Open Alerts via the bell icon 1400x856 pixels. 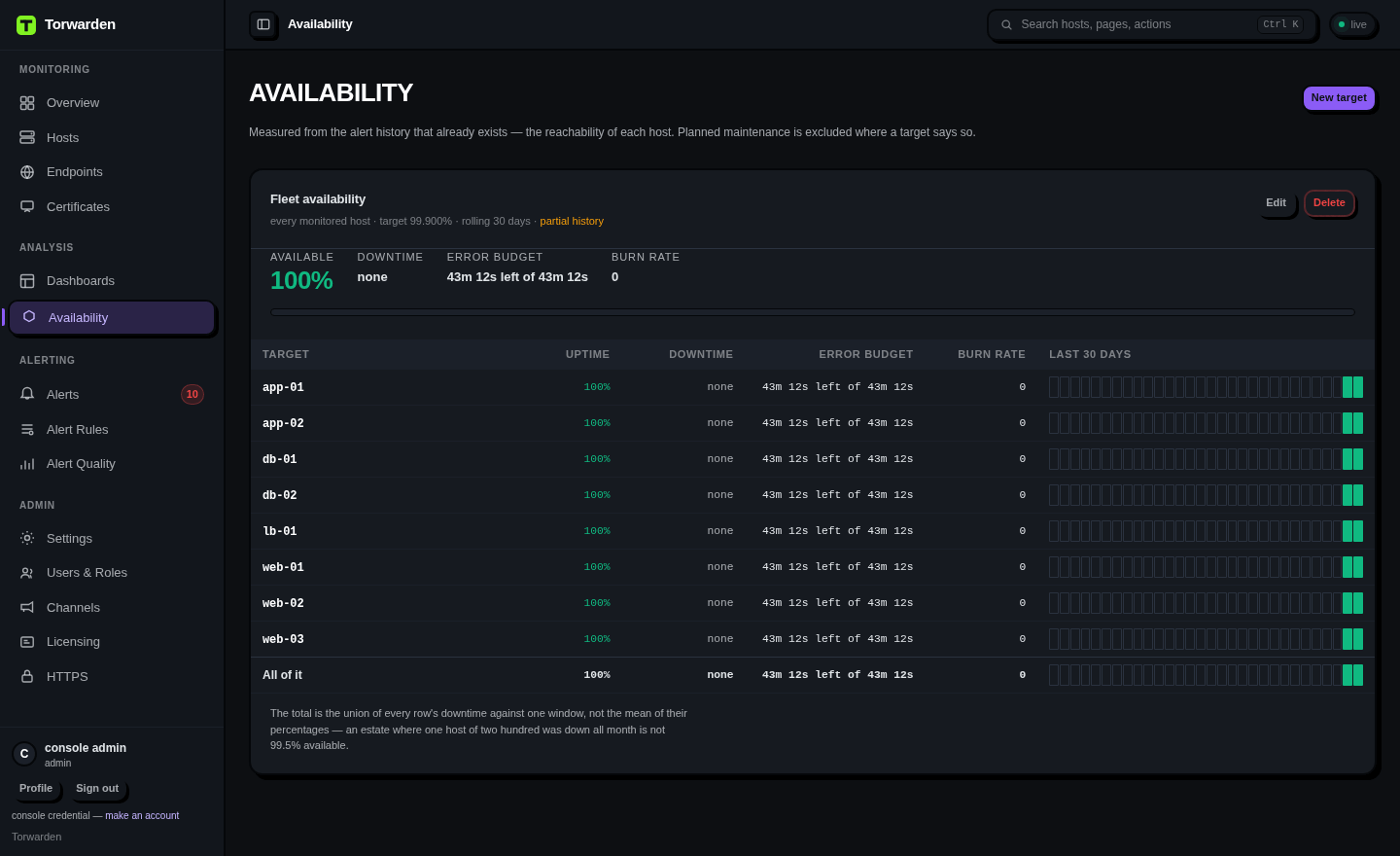coord(27,394)
